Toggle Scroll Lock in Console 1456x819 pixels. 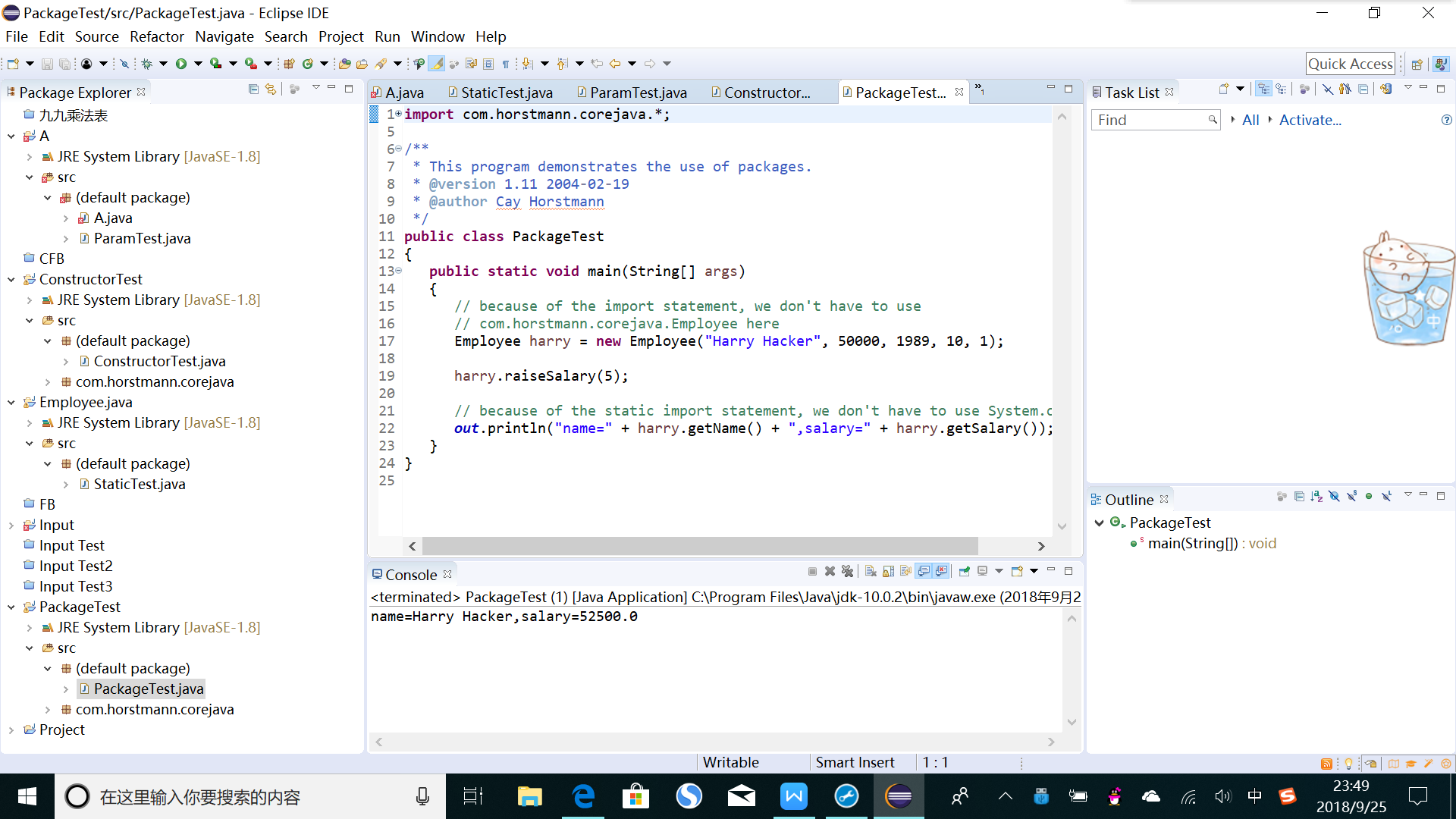click(x=888, y=571)
